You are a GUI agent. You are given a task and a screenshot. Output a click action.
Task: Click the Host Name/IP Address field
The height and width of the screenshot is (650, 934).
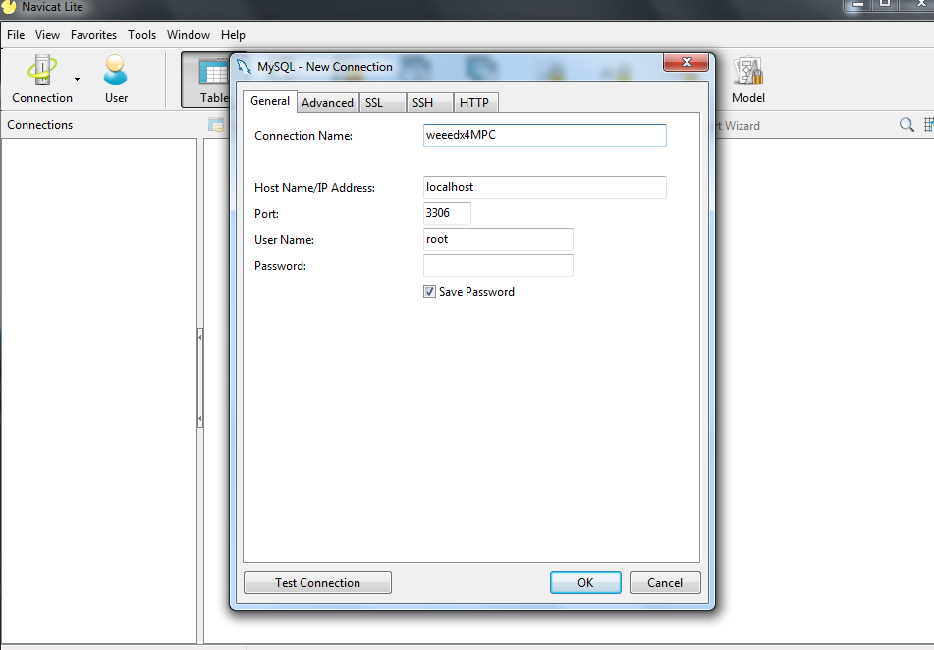coord(544,187)
